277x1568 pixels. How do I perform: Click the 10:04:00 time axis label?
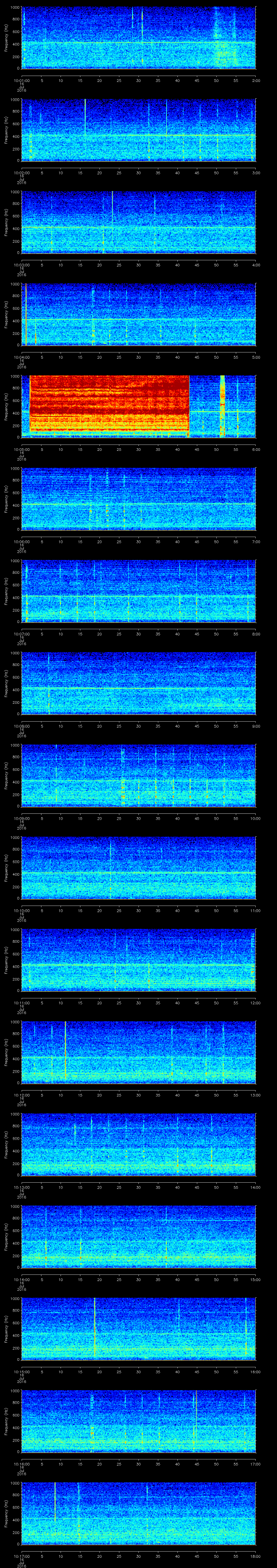[x=22, y=357]
